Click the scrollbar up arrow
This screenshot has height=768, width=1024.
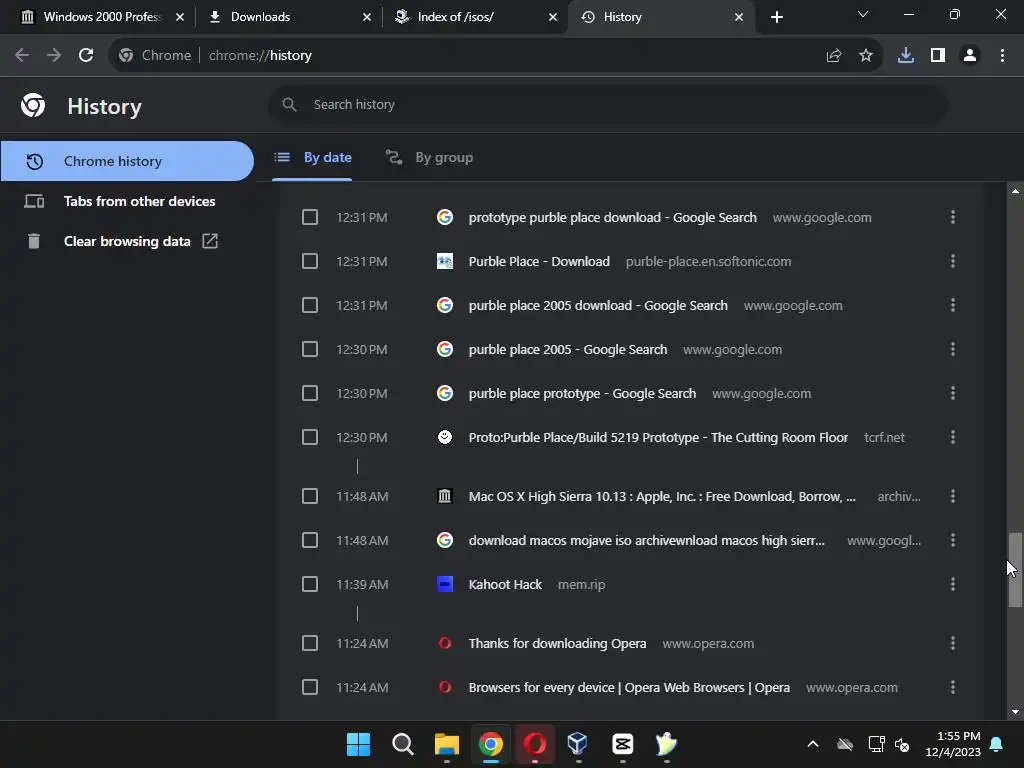click(x=1015, y=191)
